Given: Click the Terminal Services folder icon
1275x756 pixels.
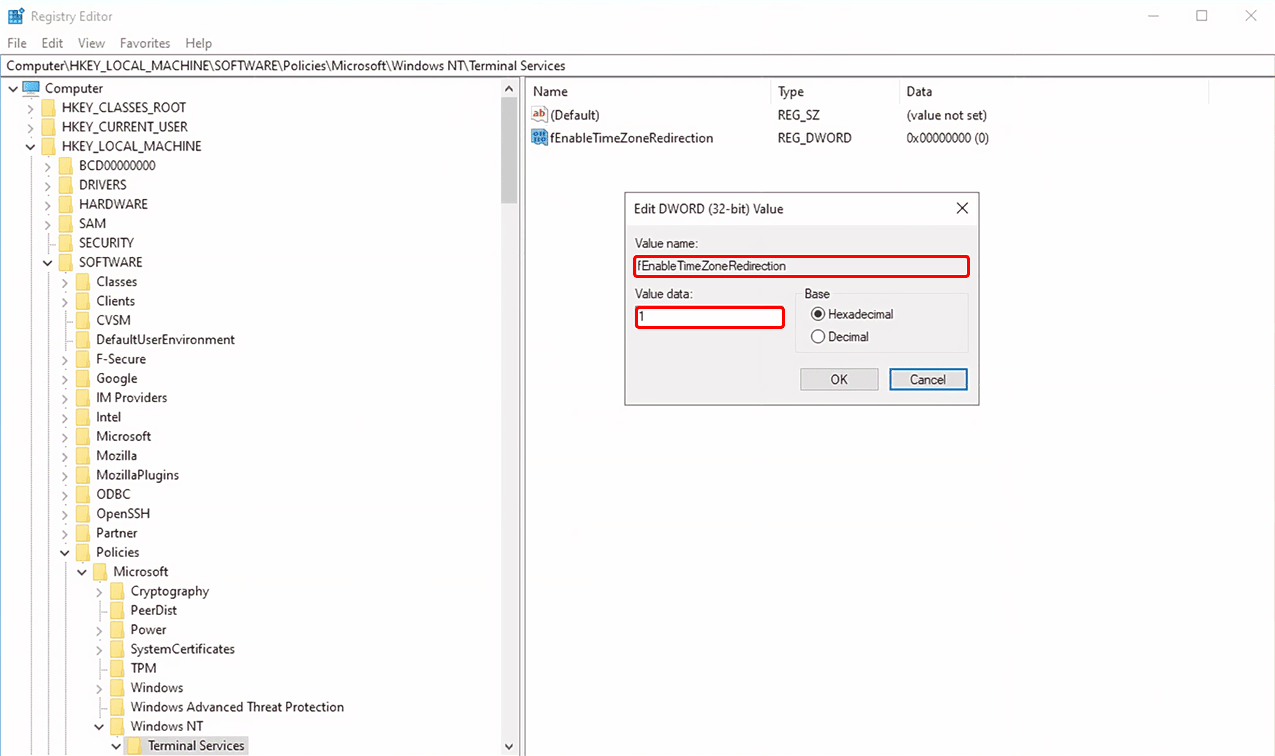Looking at the screenshot, I should click(x=135, y=746).
